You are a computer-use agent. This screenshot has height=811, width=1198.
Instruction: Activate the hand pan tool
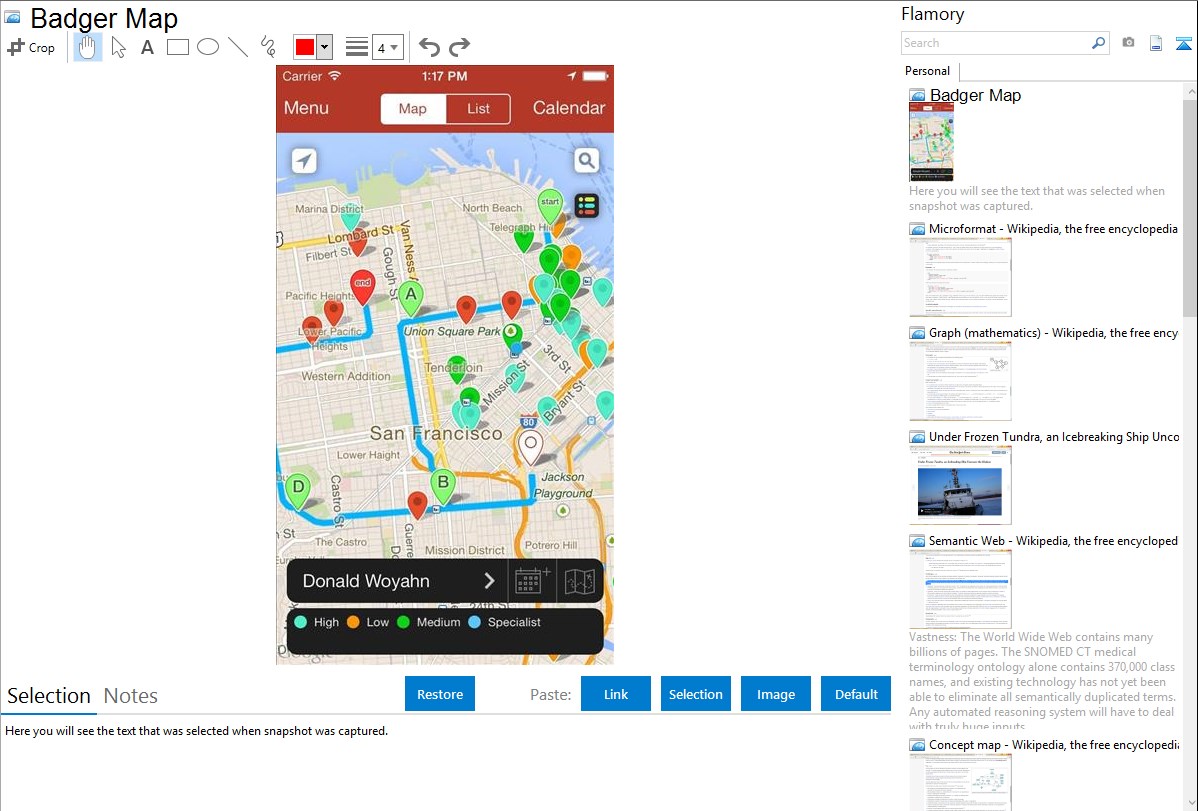pos(88,47)
